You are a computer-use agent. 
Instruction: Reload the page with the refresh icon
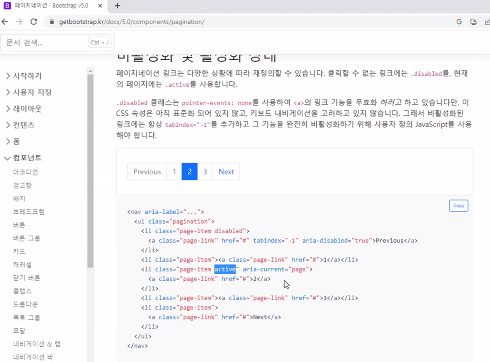click(34, 22)
